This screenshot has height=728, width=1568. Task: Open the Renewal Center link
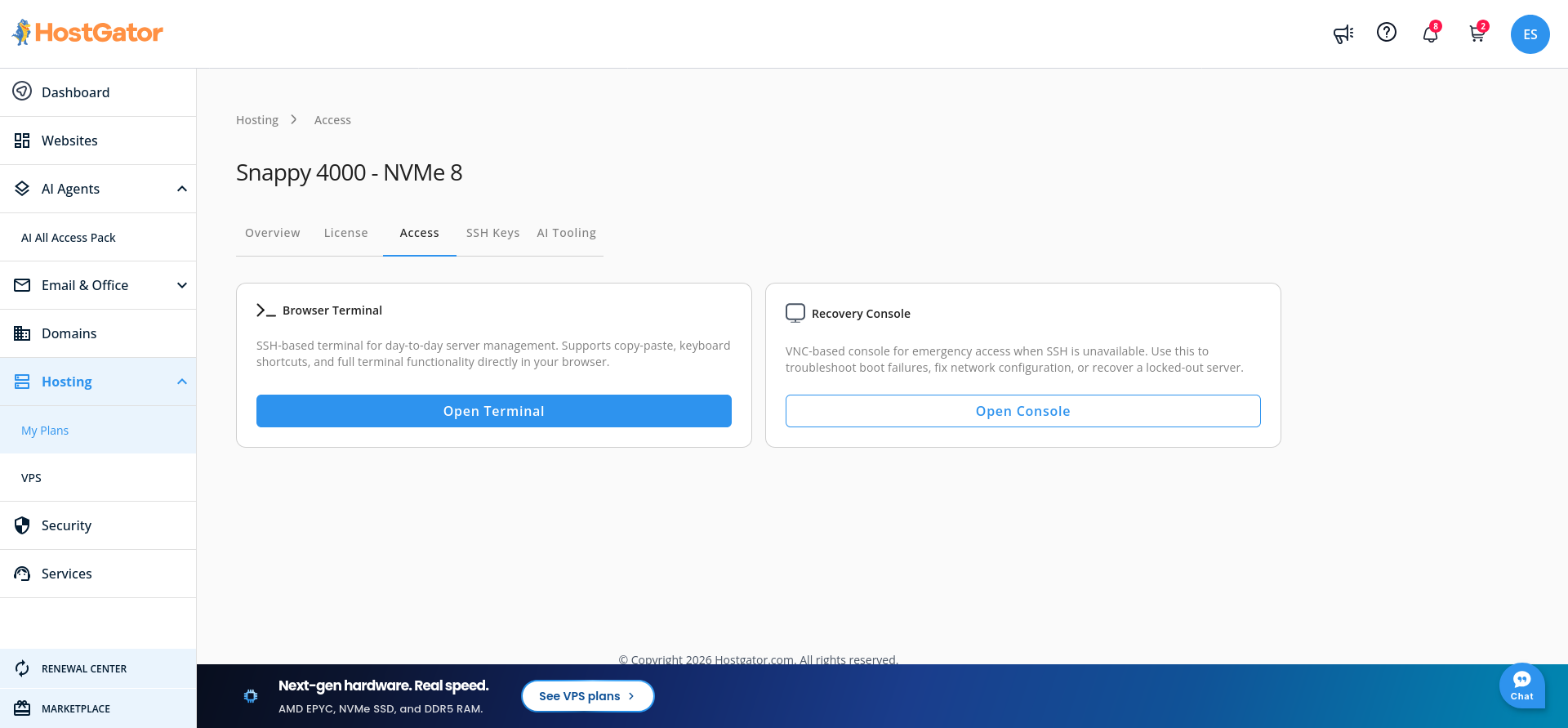(98, 668)
